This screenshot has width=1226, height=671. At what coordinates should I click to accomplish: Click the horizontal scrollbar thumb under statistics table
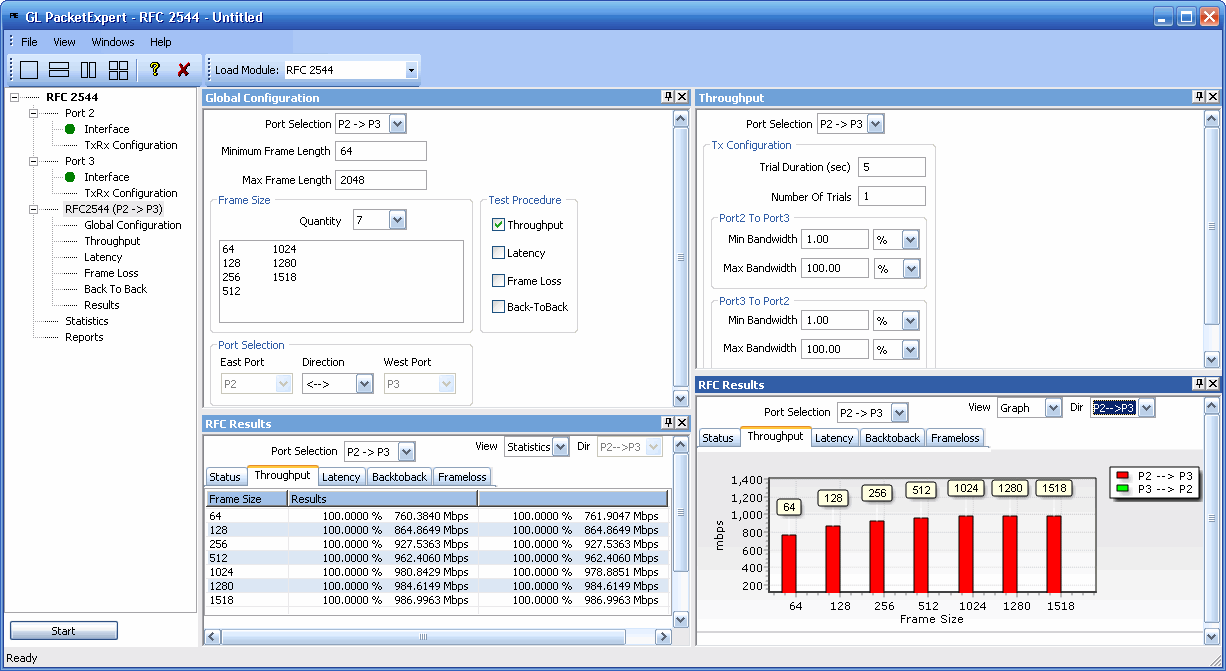(423, 637)
